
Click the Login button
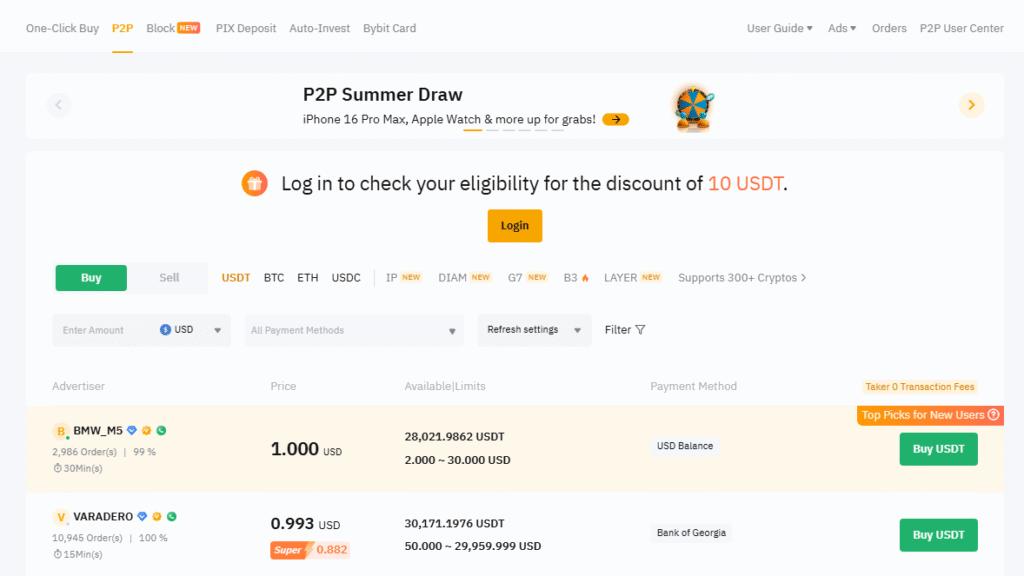pyautogui.click(x=515, y=226)
